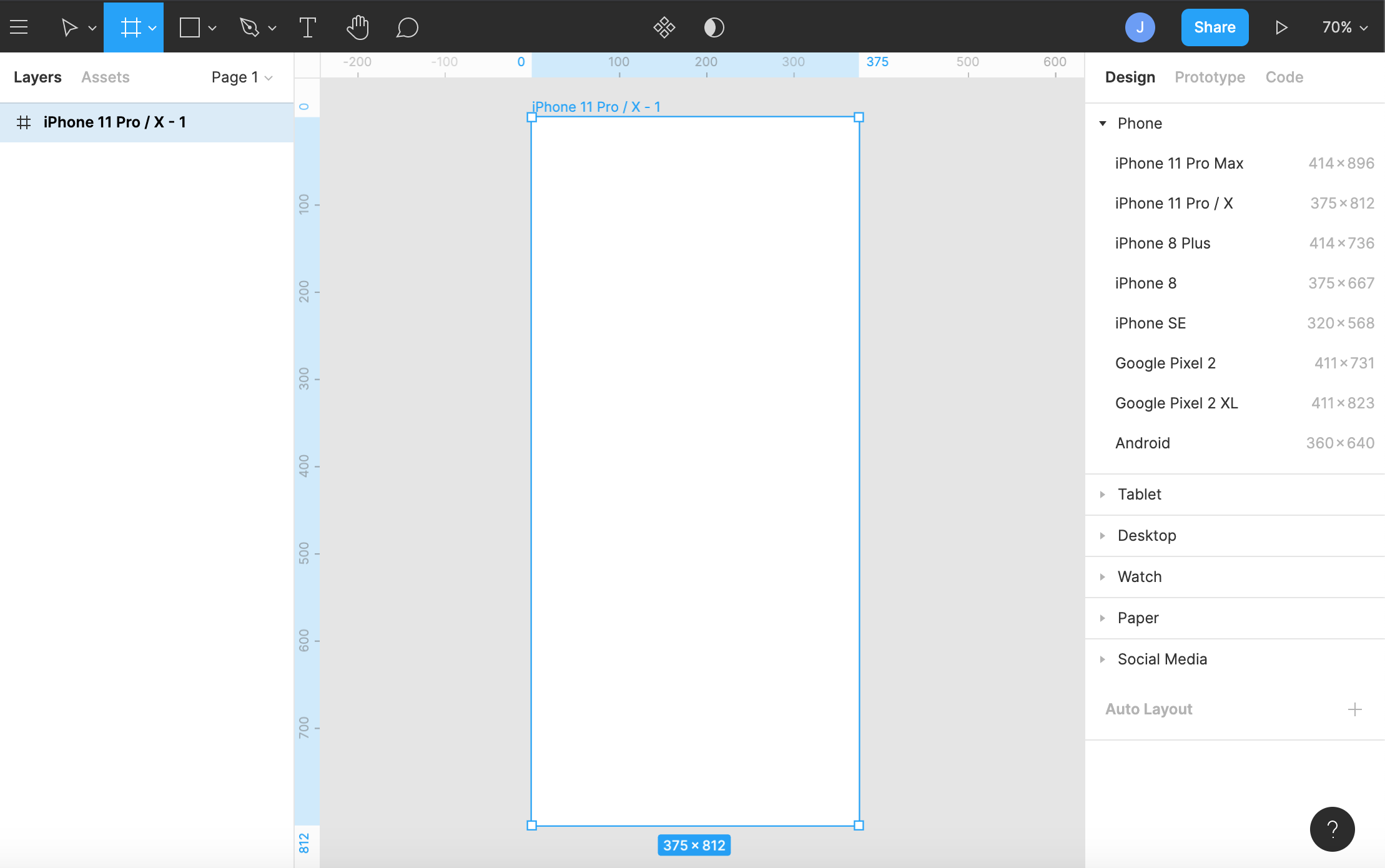Open the hamburger main menu
The height and width of the screenshot is (868, 1385).
[x=19, y=27]
